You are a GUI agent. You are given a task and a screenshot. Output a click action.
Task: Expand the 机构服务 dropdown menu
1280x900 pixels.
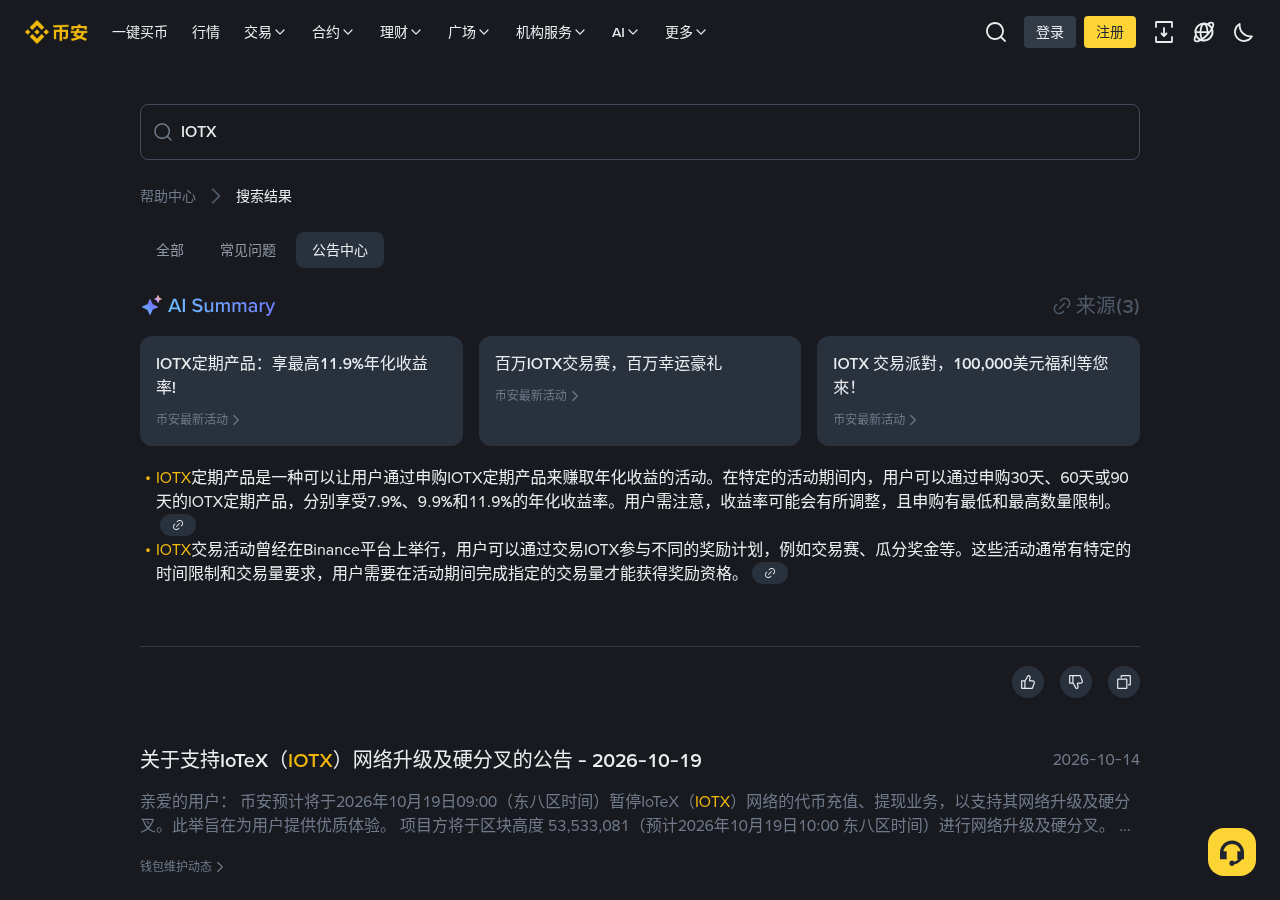(551, 32)
